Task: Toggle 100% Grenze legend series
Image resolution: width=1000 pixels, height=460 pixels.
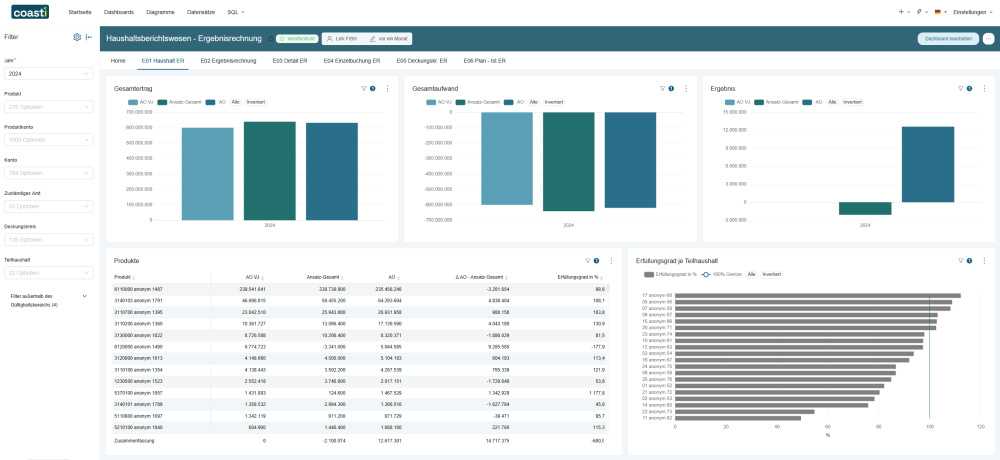Action: point(719,274)
